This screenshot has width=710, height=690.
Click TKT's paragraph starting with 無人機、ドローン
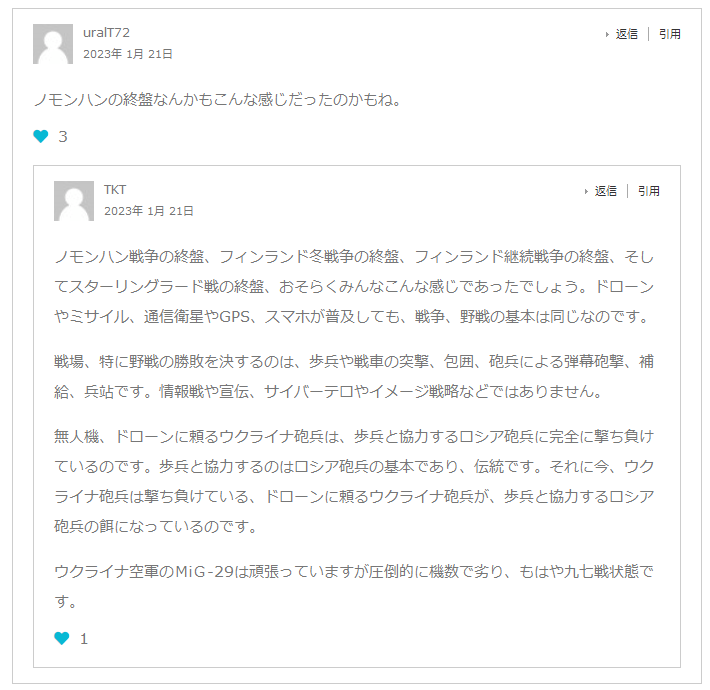[x=355, y=481]
